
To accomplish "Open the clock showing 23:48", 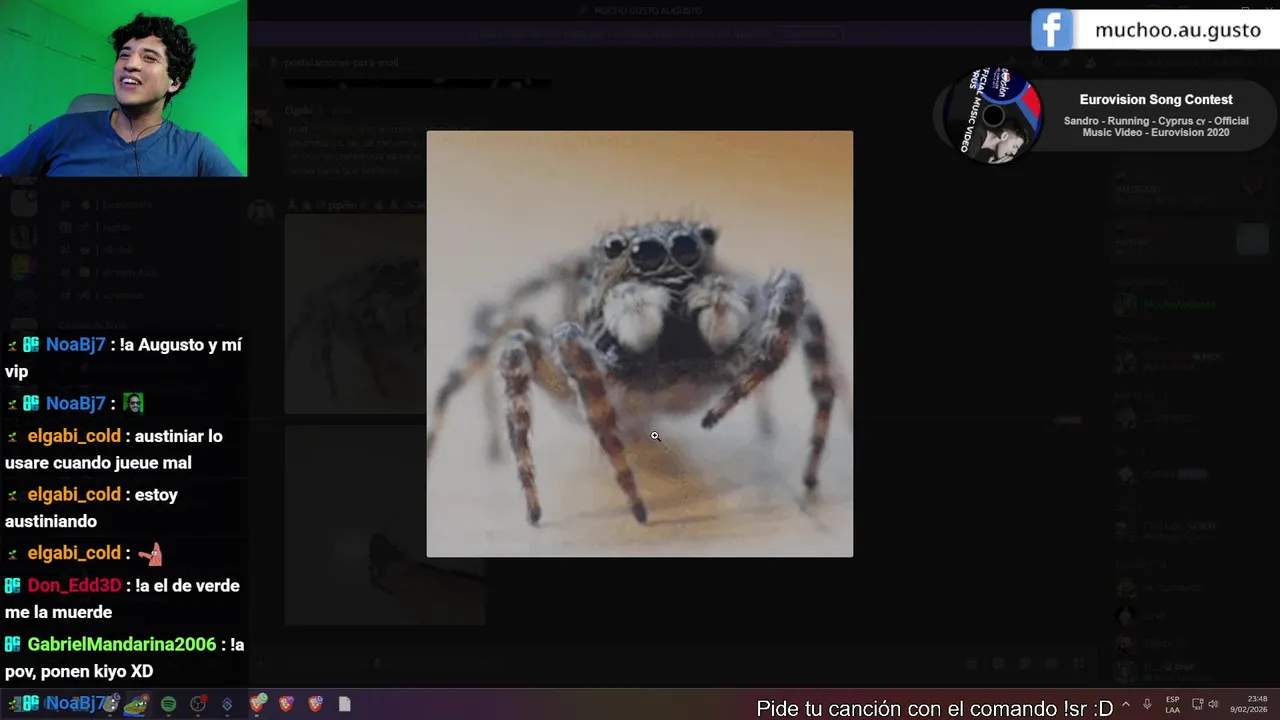I will tap(1248, 704).
